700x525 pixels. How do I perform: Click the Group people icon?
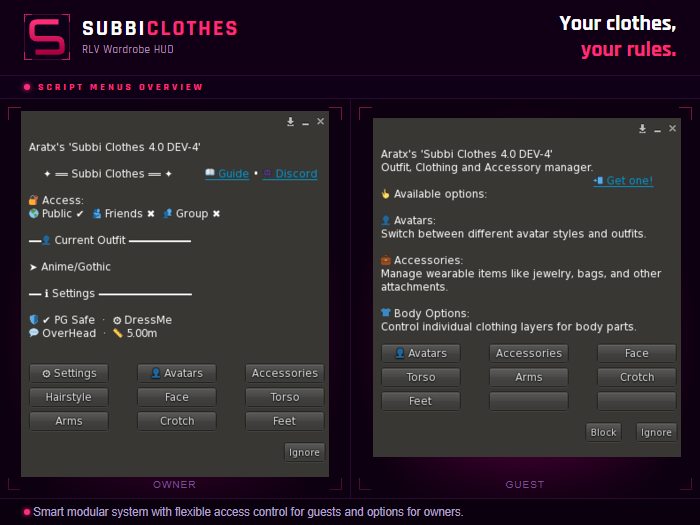167,213
